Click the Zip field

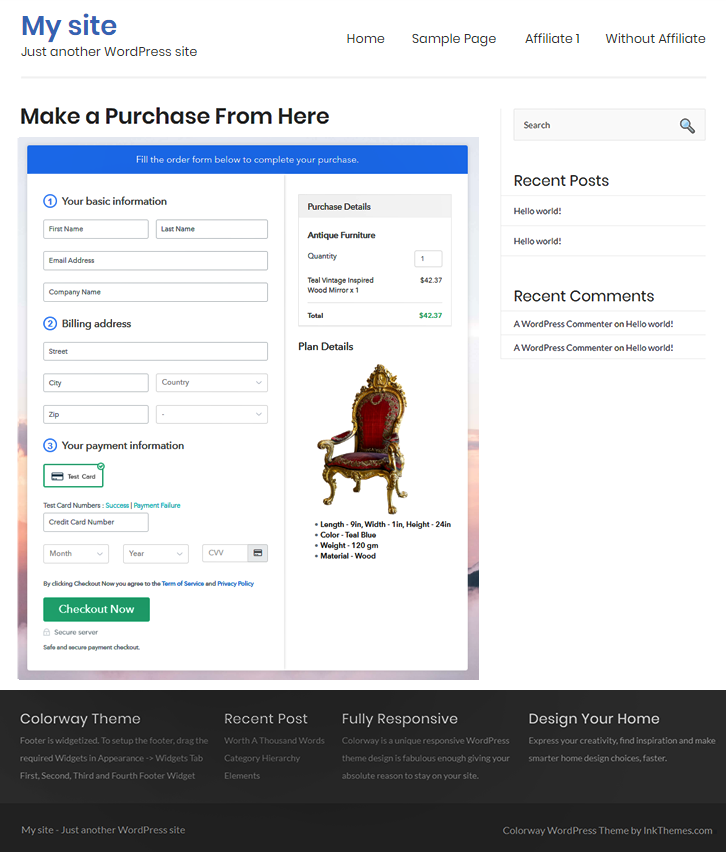coord(96,415)
